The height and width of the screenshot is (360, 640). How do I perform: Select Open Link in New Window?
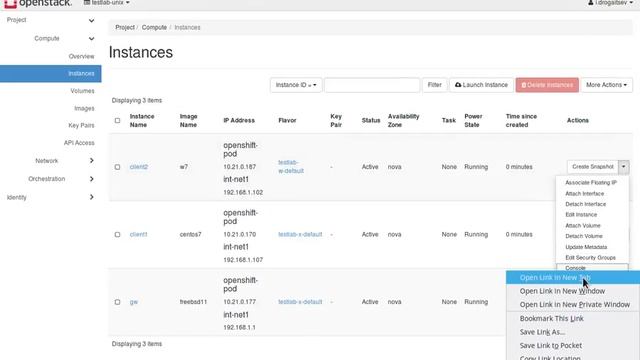pyautogui.click(x=573, y=291)
